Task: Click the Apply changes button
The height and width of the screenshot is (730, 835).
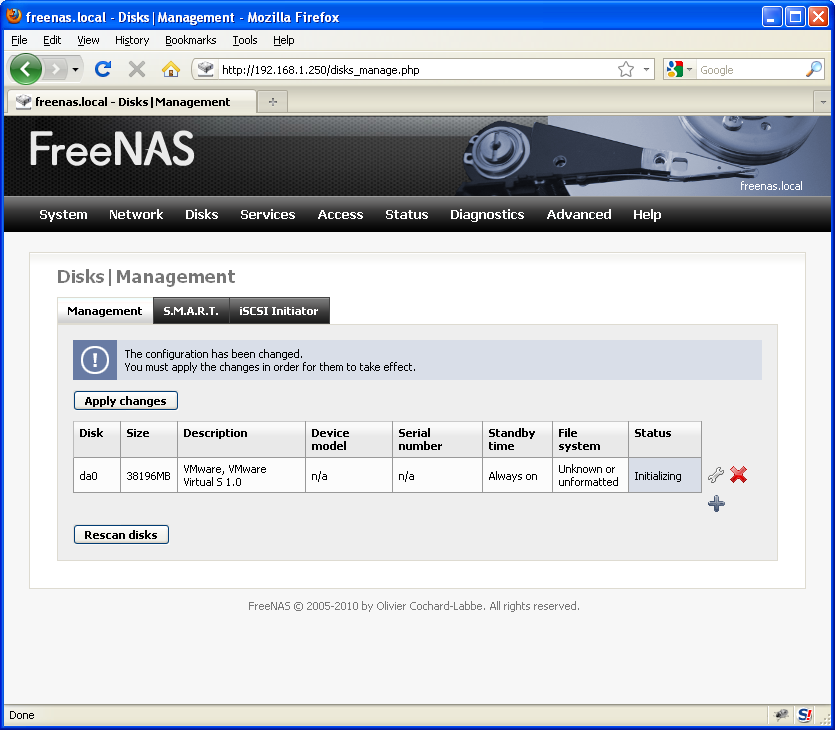Action: (126, 400)
